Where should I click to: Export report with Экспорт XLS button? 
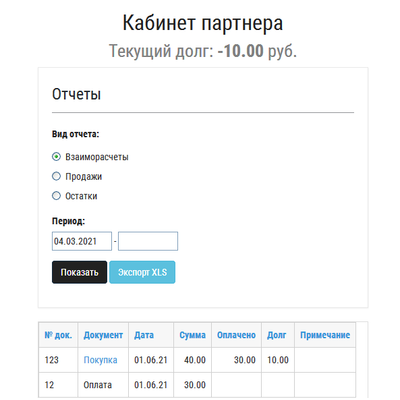click(x=142, y=272)
